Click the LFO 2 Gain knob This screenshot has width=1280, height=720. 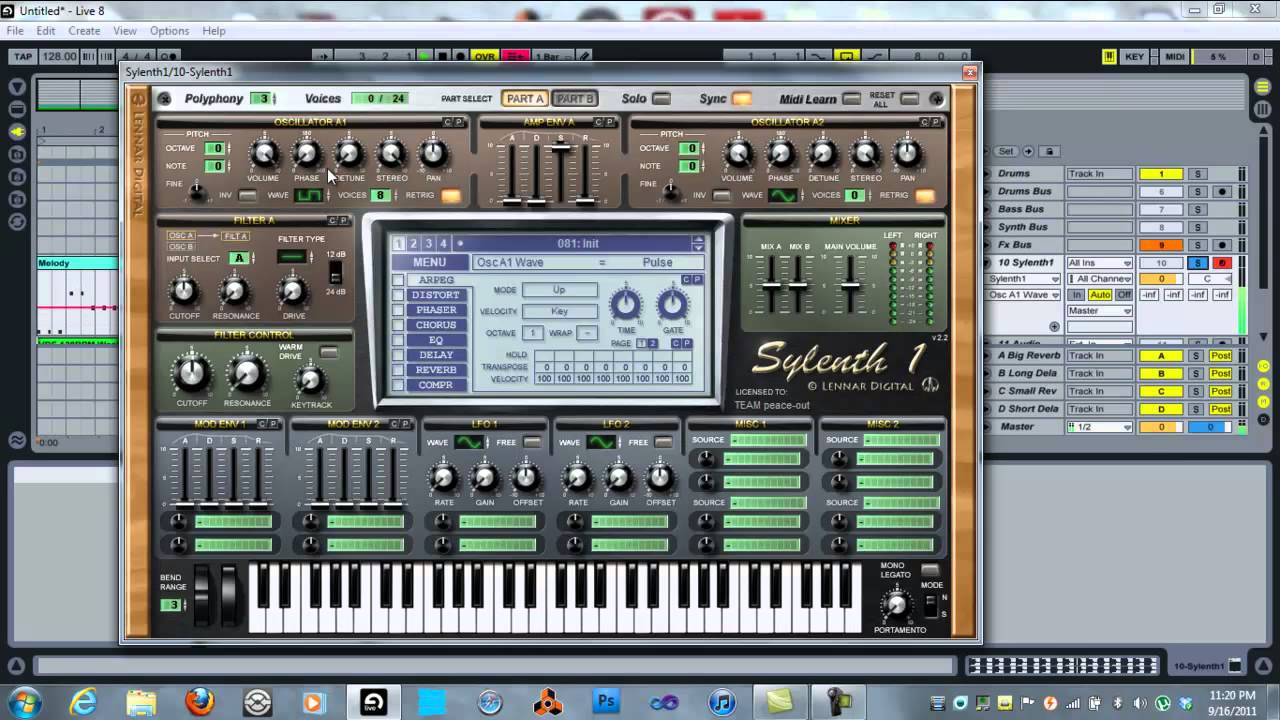[x=619, y=478]
